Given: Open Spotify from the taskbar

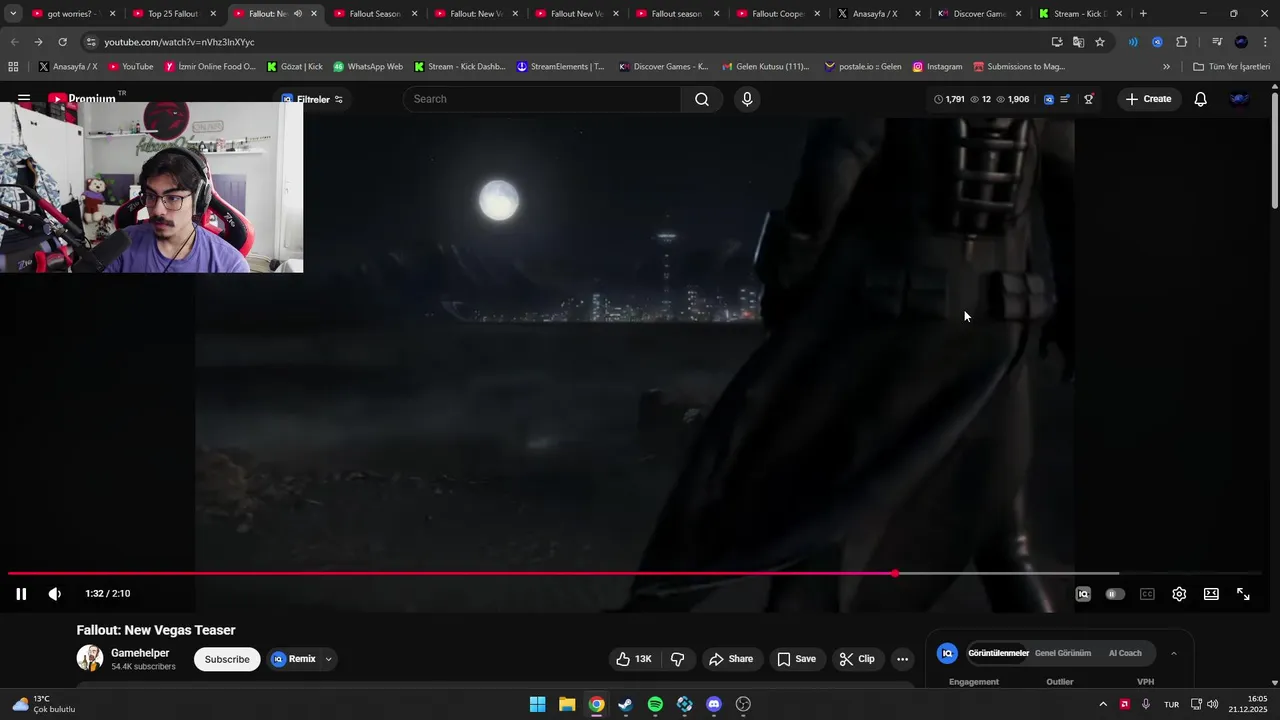Looking at the screenshot, I should click(655, 704).
